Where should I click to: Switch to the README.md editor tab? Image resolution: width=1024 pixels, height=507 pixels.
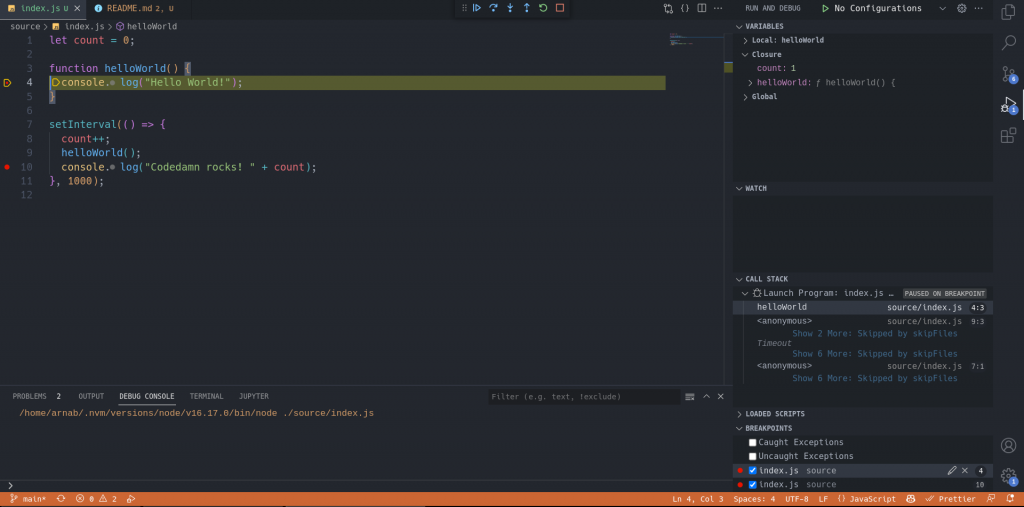[x=133, y=8]
